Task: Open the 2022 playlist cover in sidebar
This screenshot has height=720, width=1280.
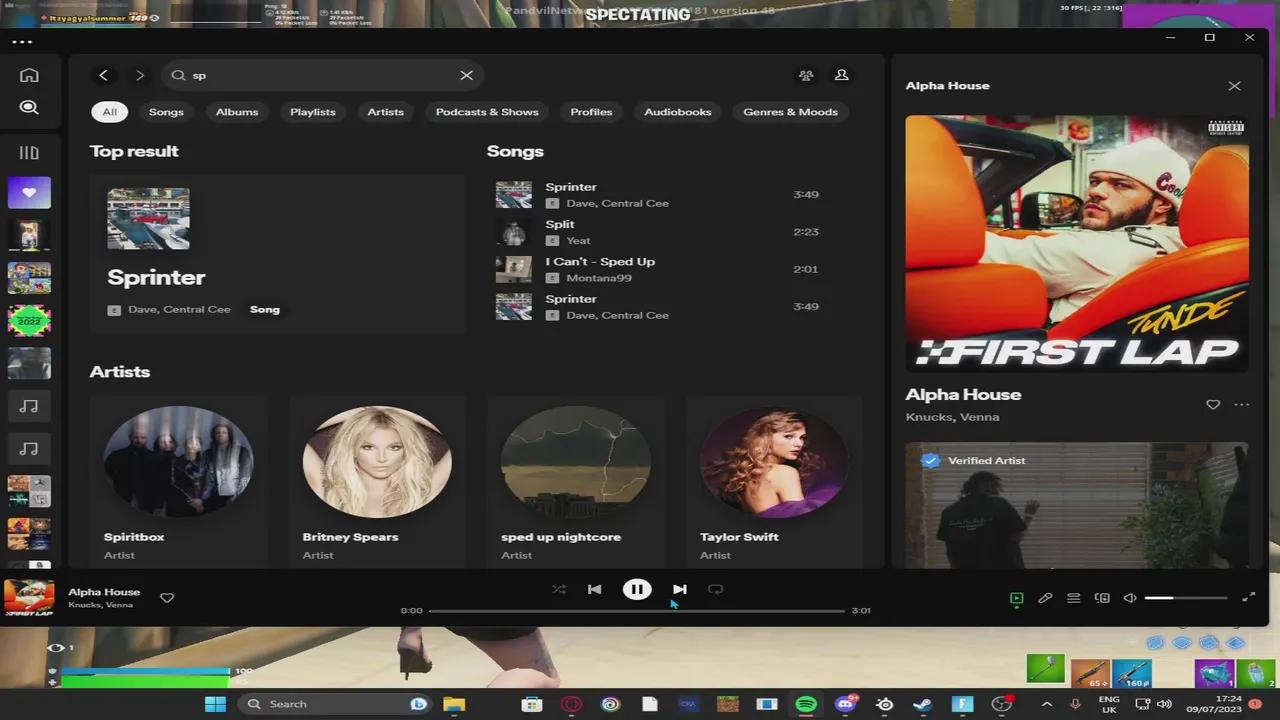Action: [29, 320]
